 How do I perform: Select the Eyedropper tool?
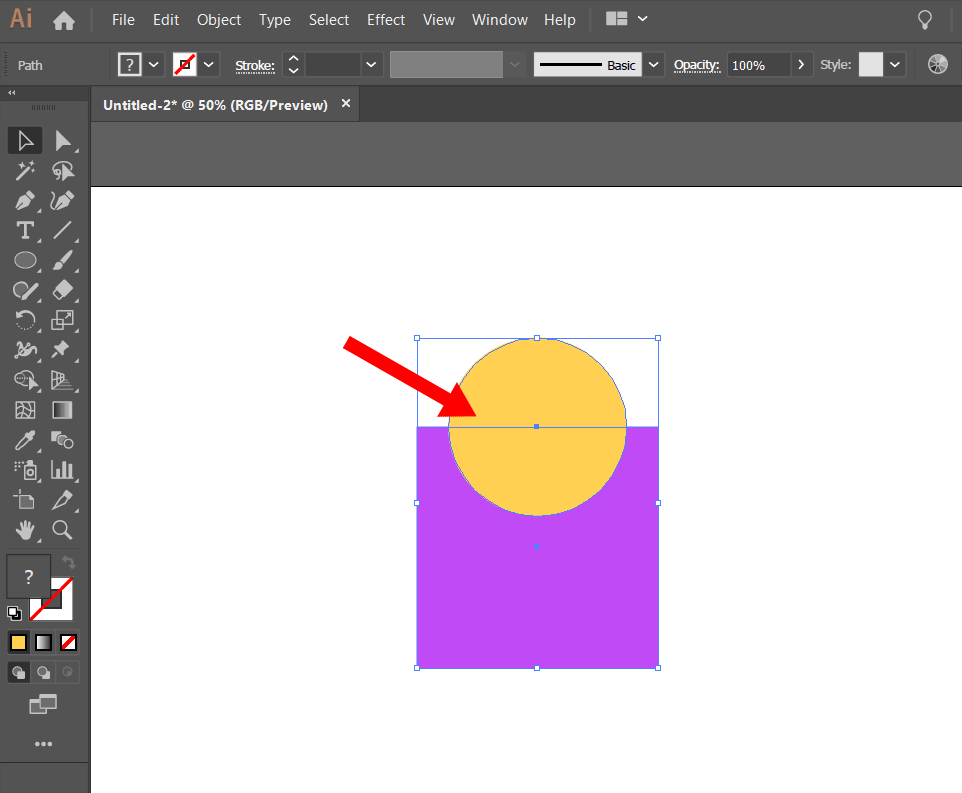click(24, 440)
